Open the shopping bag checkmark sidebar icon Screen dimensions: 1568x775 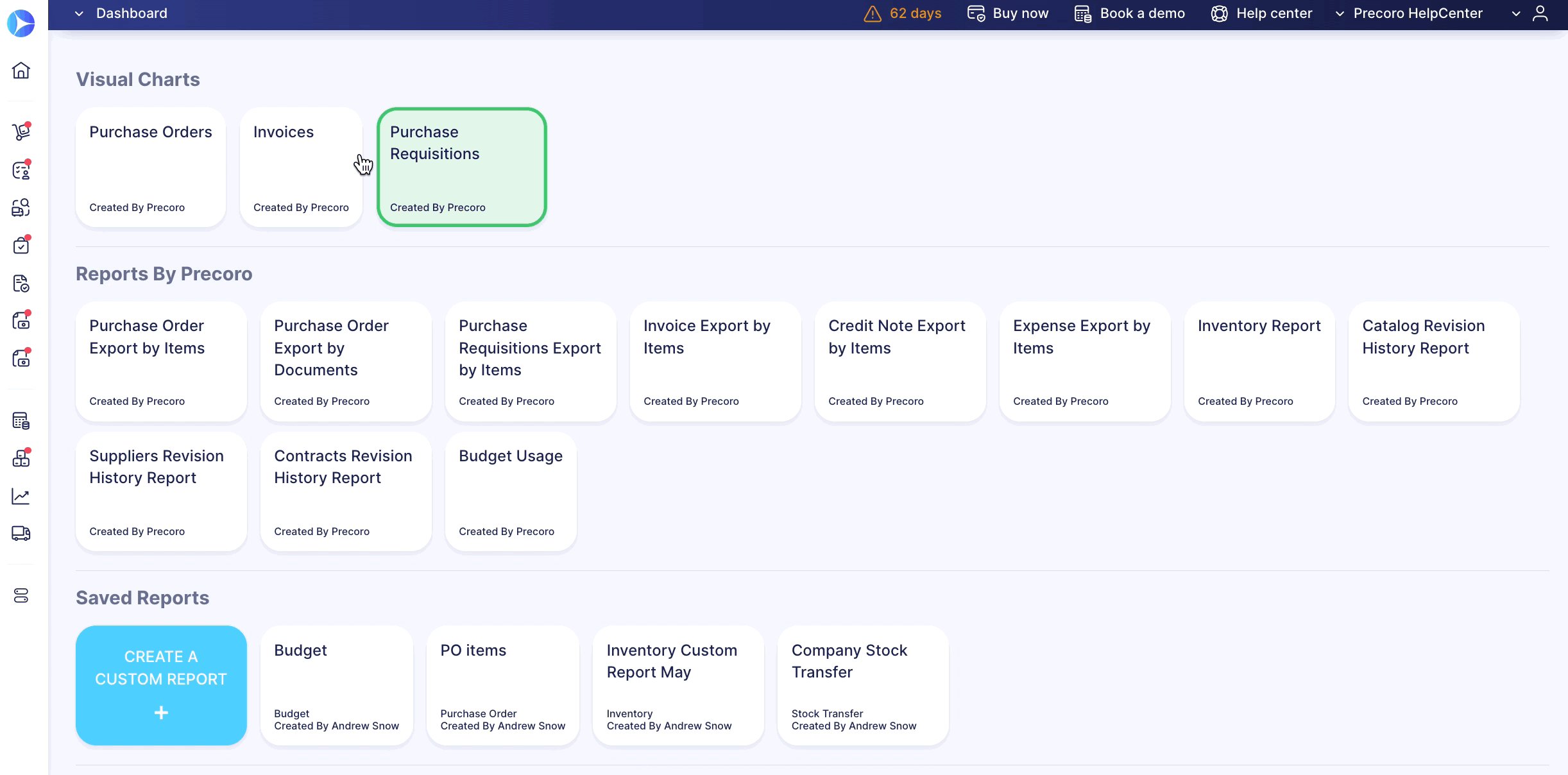(x=21, y=246)
